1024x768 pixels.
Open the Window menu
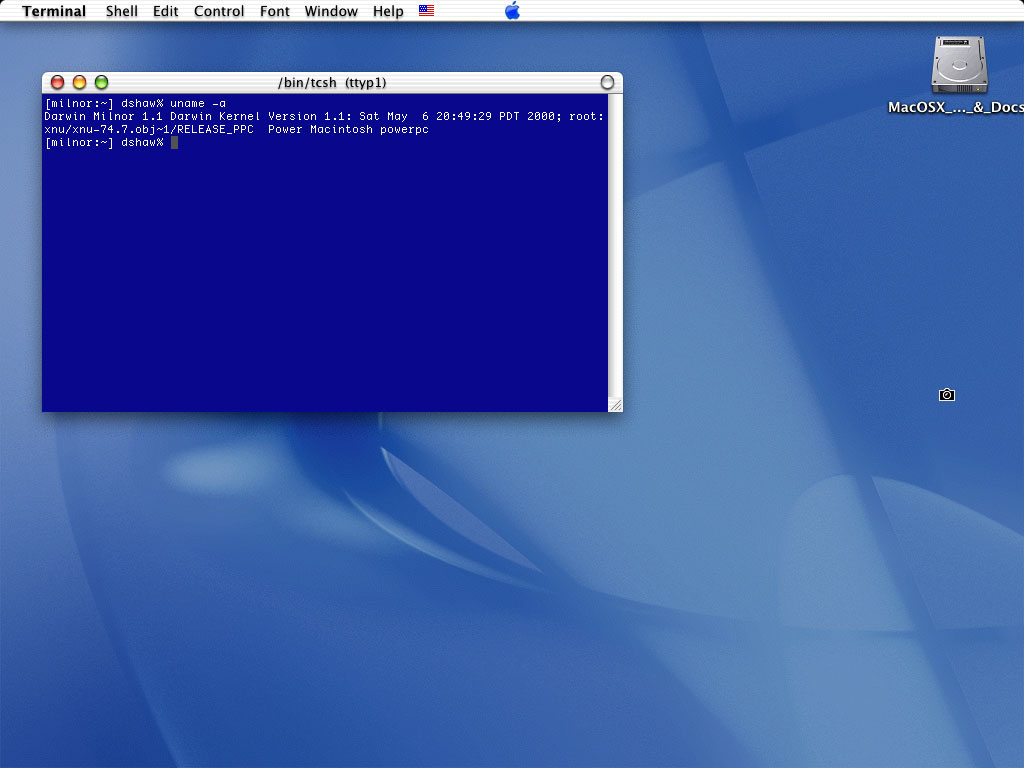click(x=331, y=11)
